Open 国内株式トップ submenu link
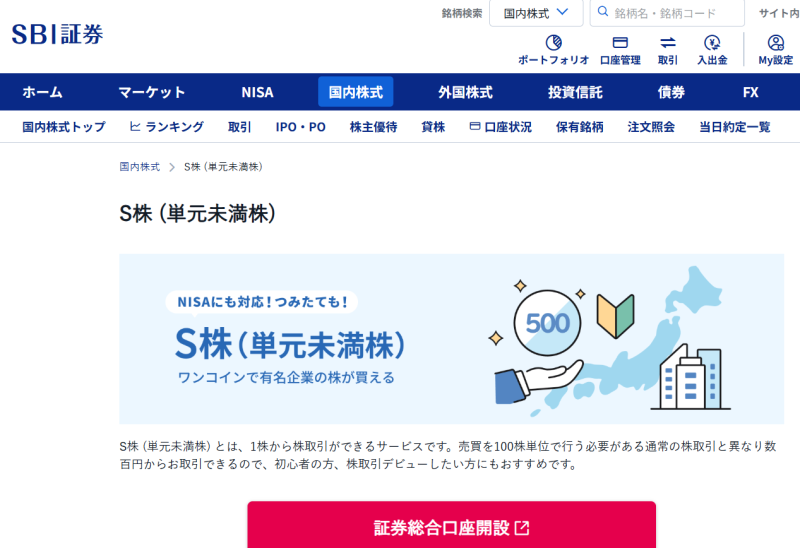 tap(64, 127)
